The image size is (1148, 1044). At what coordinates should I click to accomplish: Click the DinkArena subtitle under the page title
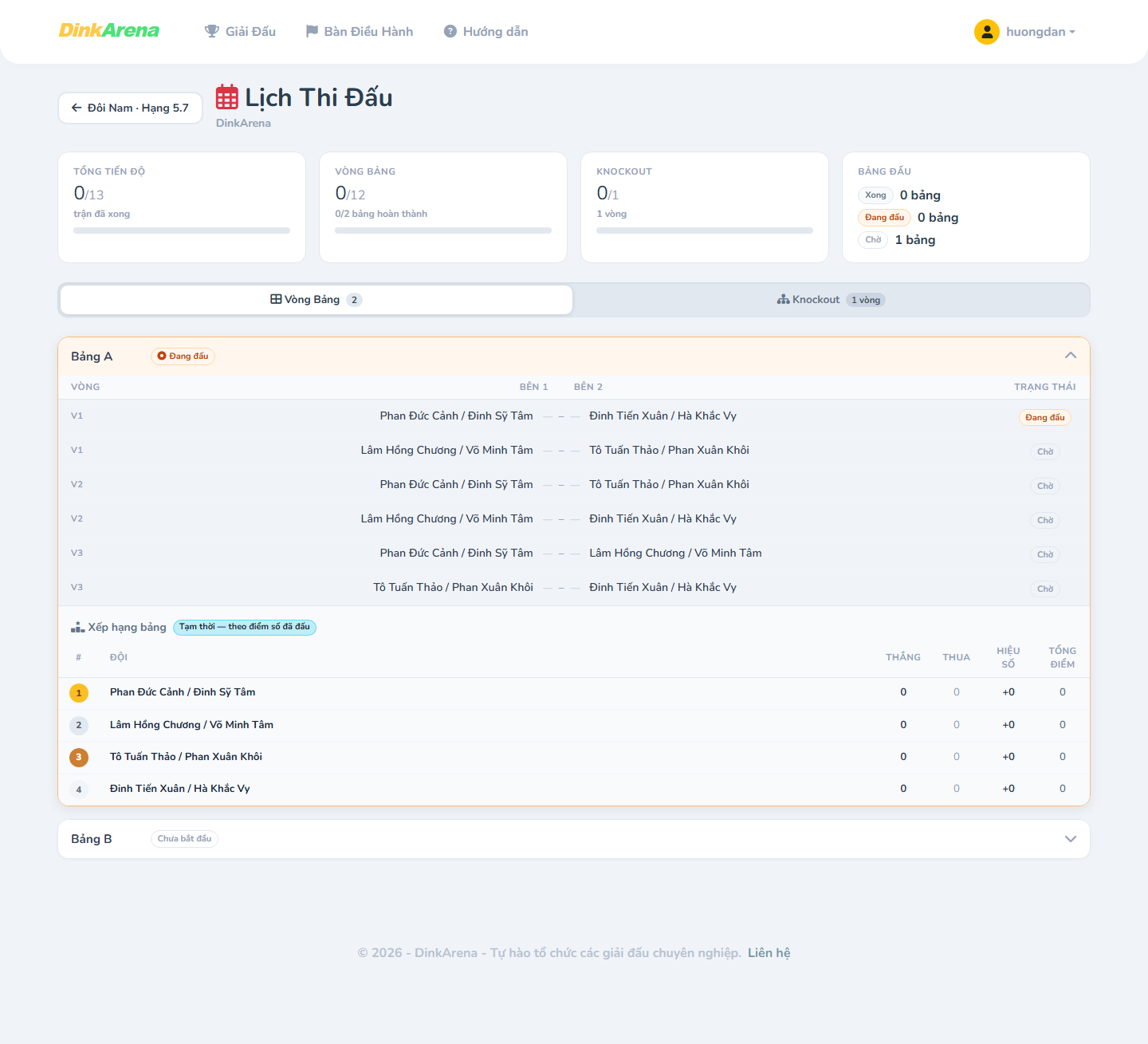pyautogui.click(x=243, y=123)
